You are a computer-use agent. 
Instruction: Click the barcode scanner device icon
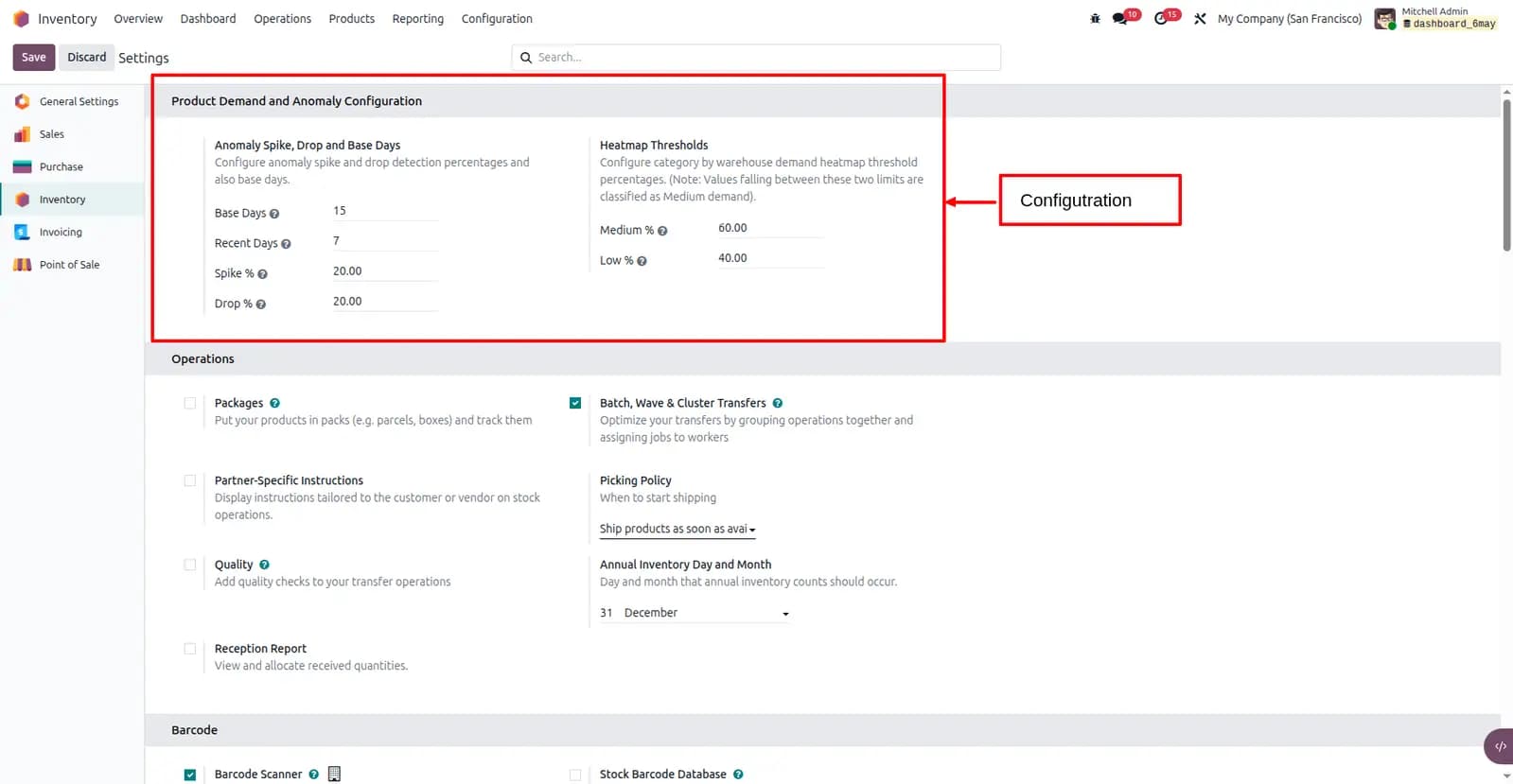[x=334, y=774]
